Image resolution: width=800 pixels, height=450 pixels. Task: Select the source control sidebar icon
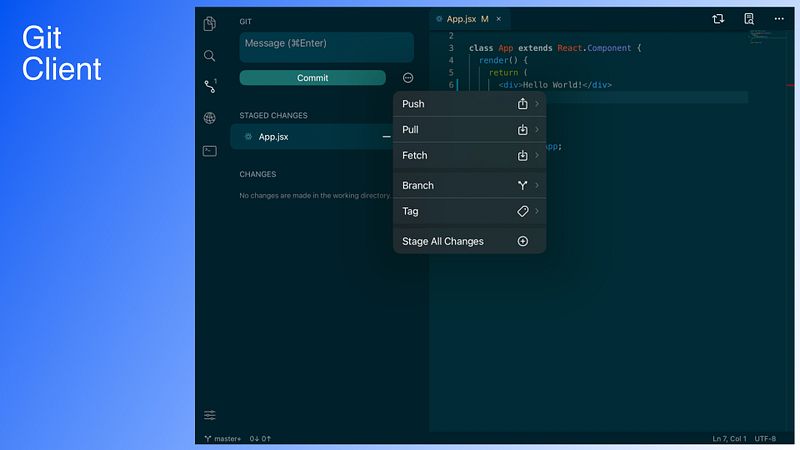click(210, 86)
